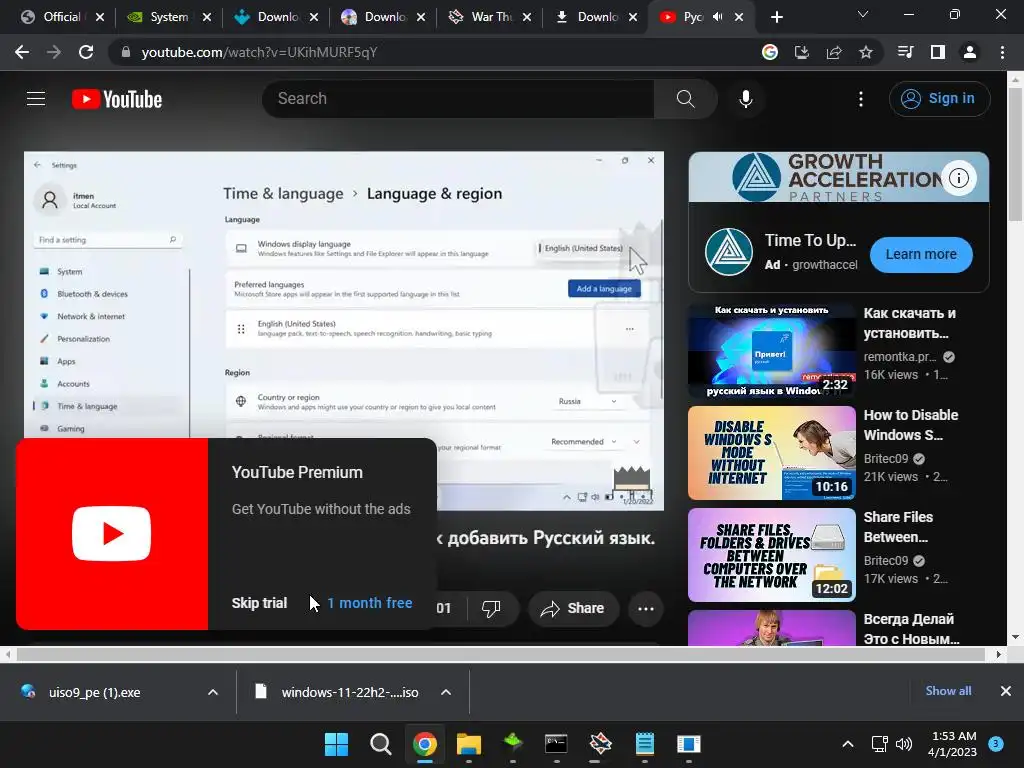Viewport: 1024px width, 768px height.
Task: Mute the playing YouTube tab speaker icon
Action: pos(717,17)
